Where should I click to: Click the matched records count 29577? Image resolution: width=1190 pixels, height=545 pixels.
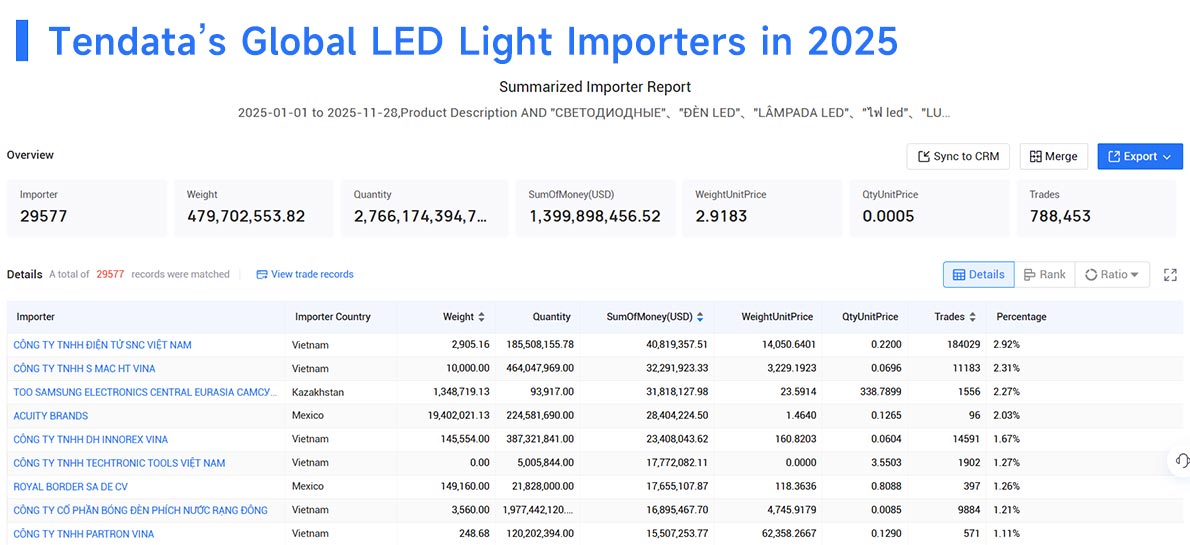pyautogui.click(x=110, y=275)
